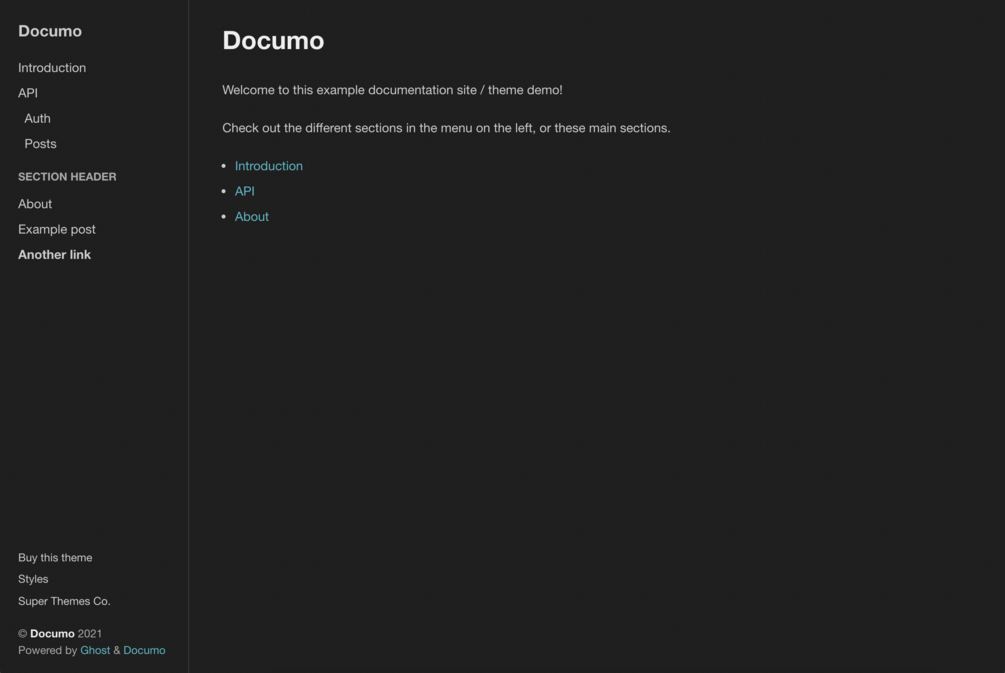Viewport: 1005px width, 673px height.
Task: Visit the Super Themes Co. link
Action: coord(64,601)
